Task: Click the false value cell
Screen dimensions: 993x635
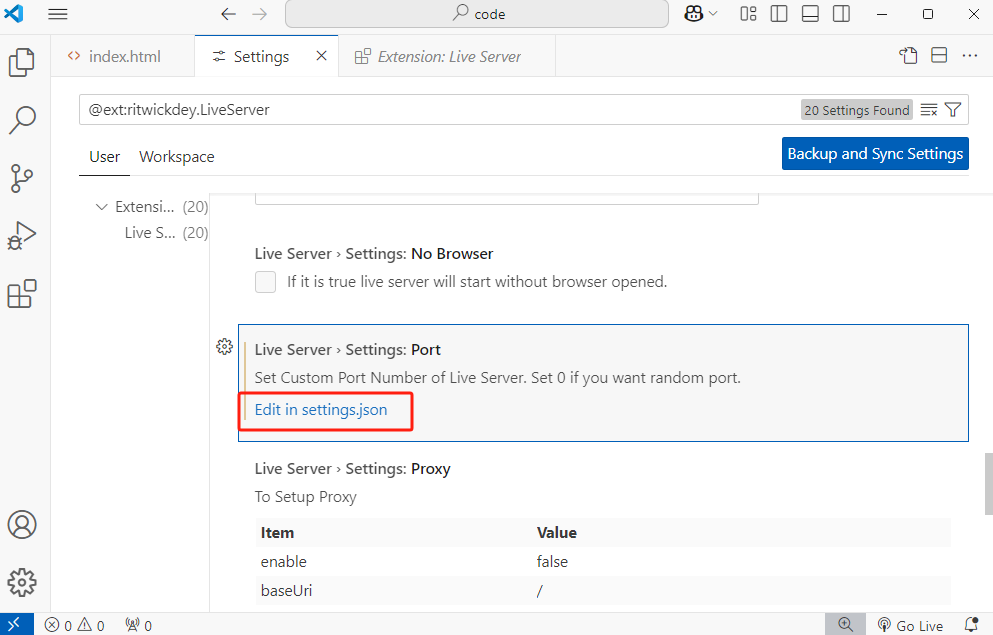Action: pyautogui.click(x=552, y=562)
